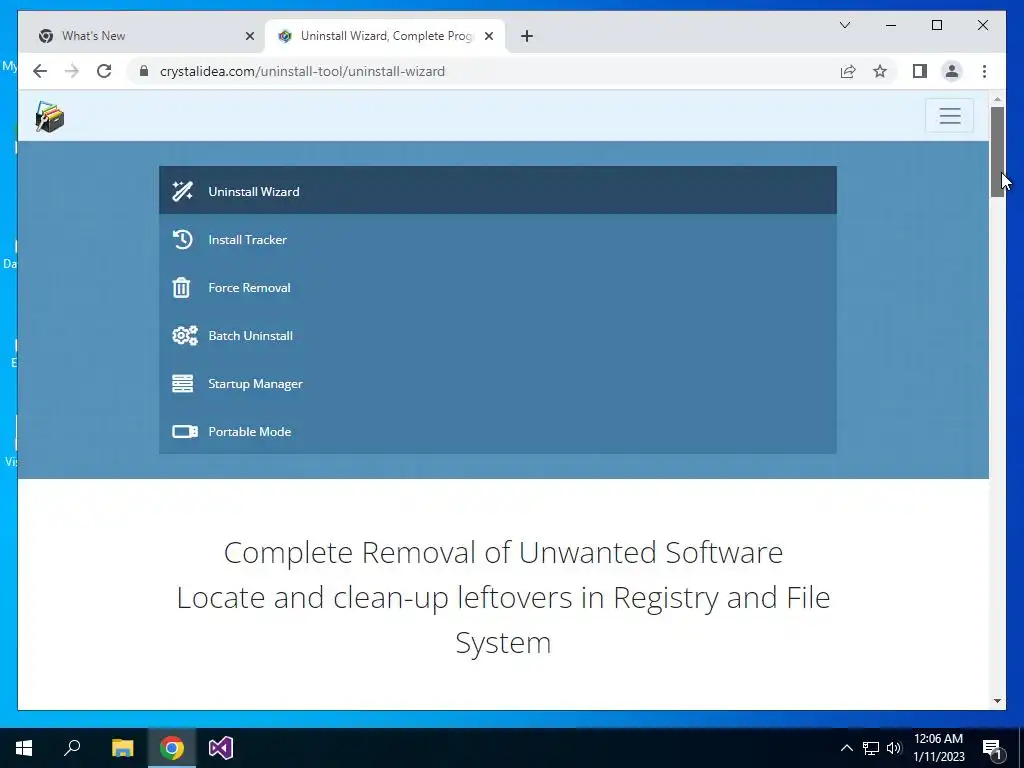Screen dimensions: 1024x768
Task: Click the Portable Mode USB drive icon
Action: 185,432
